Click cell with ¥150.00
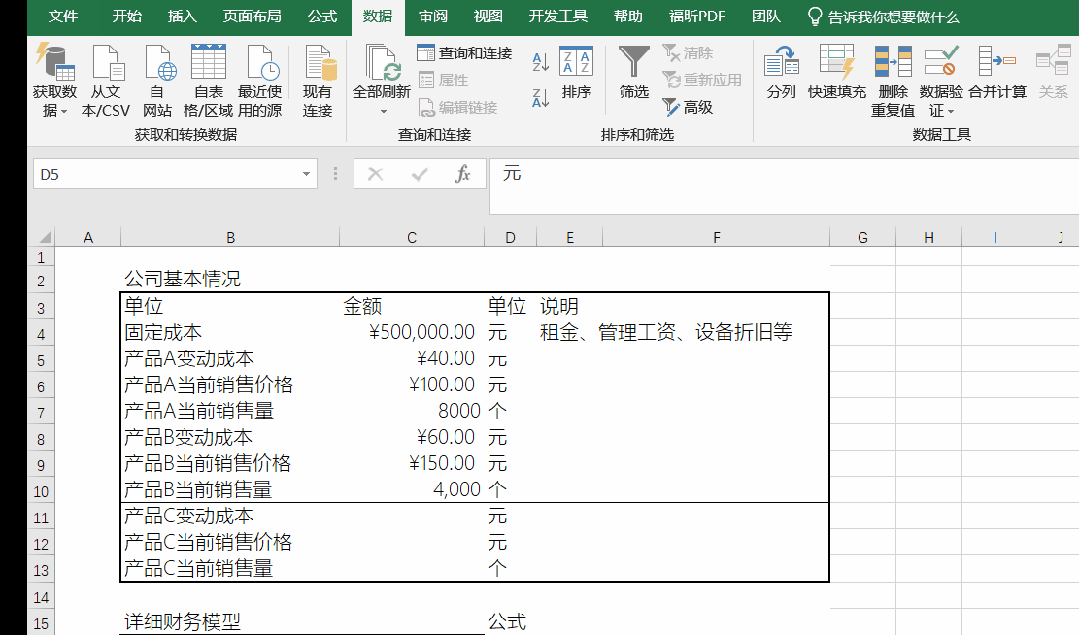1079x635 pixels. point(412,463)
